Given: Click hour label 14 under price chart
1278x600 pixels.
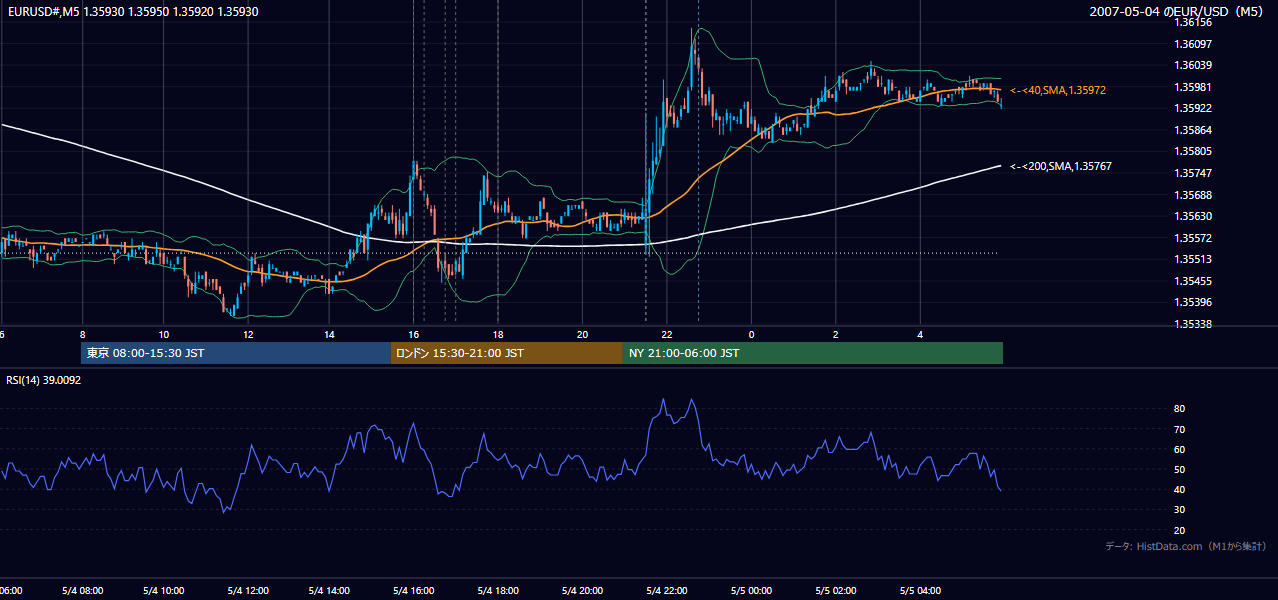Looking at the screenshot, I should click(330, 334).
